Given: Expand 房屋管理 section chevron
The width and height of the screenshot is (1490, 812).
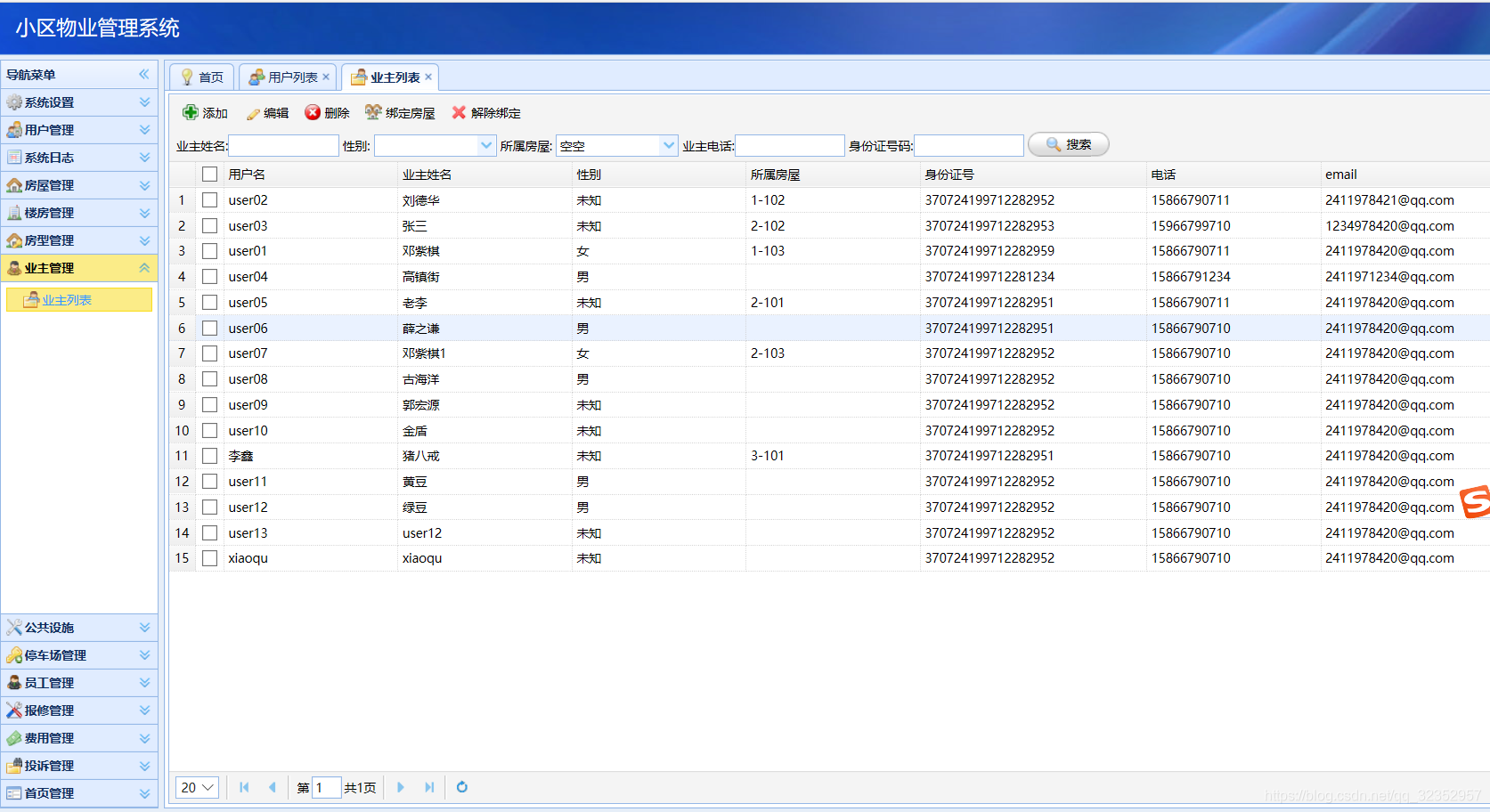Looking at the screenshot, I should point(144,185).
